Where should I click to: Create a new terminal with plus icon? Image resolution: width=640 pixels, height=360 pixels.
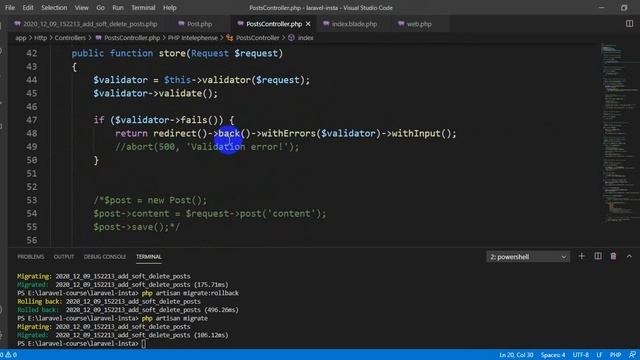[582, 256]
